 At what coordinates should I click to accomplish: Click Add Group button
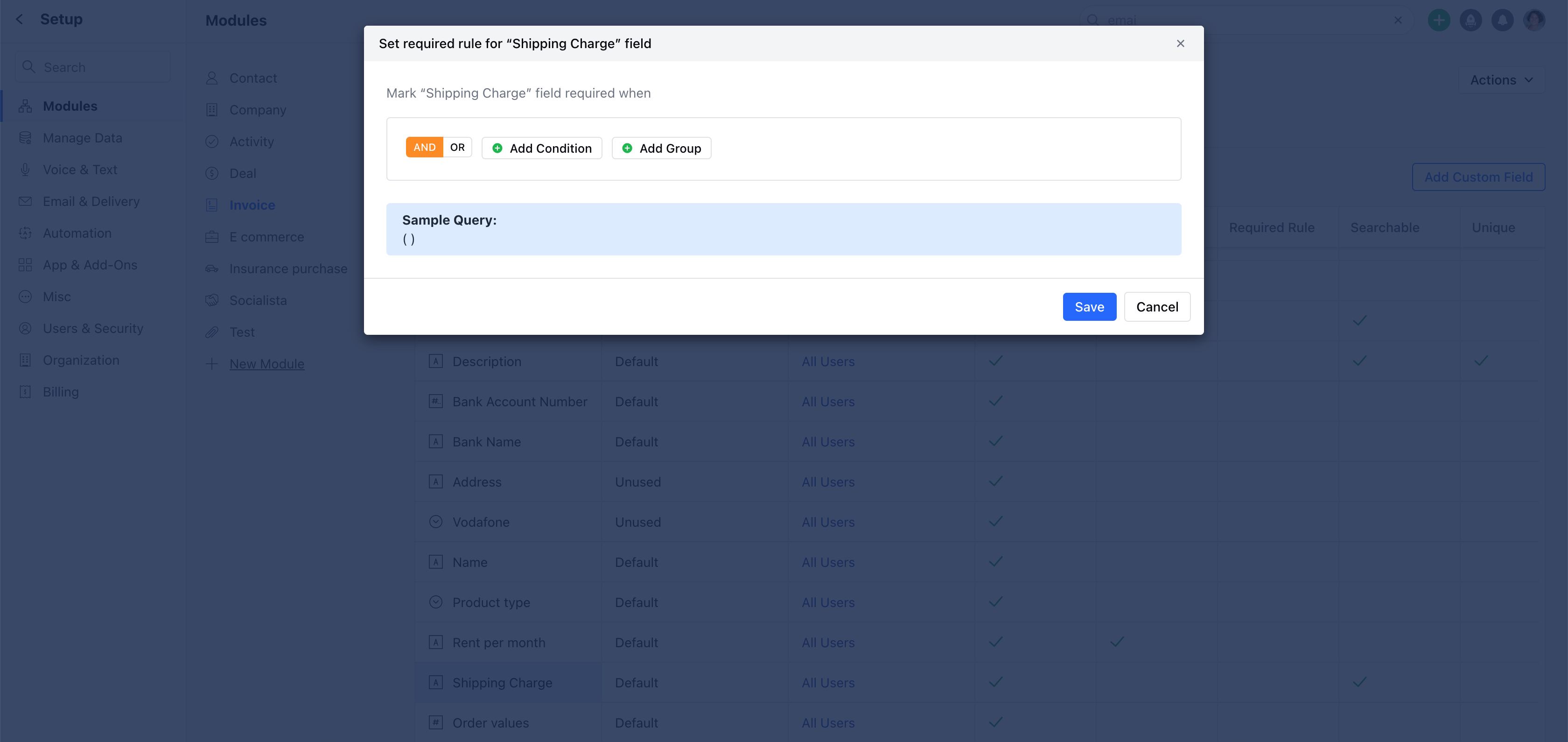tap(661, 148)
